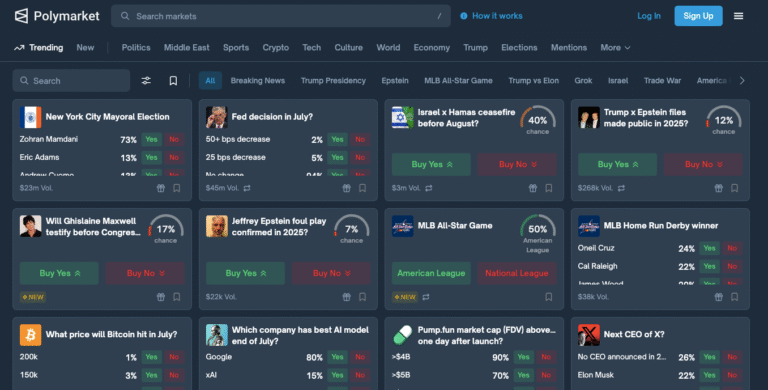
Task: Switch to the New tab
Action: tap(85, 48)
